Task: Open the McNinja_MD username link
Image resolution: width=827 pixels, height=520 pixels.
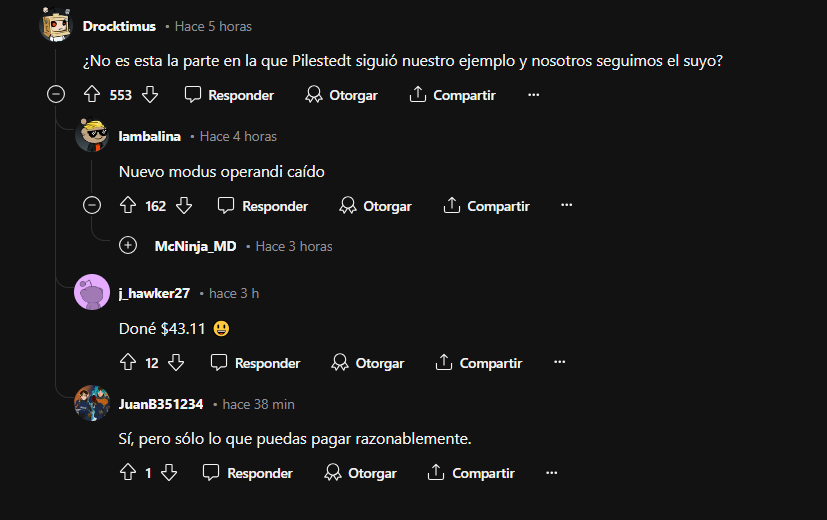Action: coord(196,246)
